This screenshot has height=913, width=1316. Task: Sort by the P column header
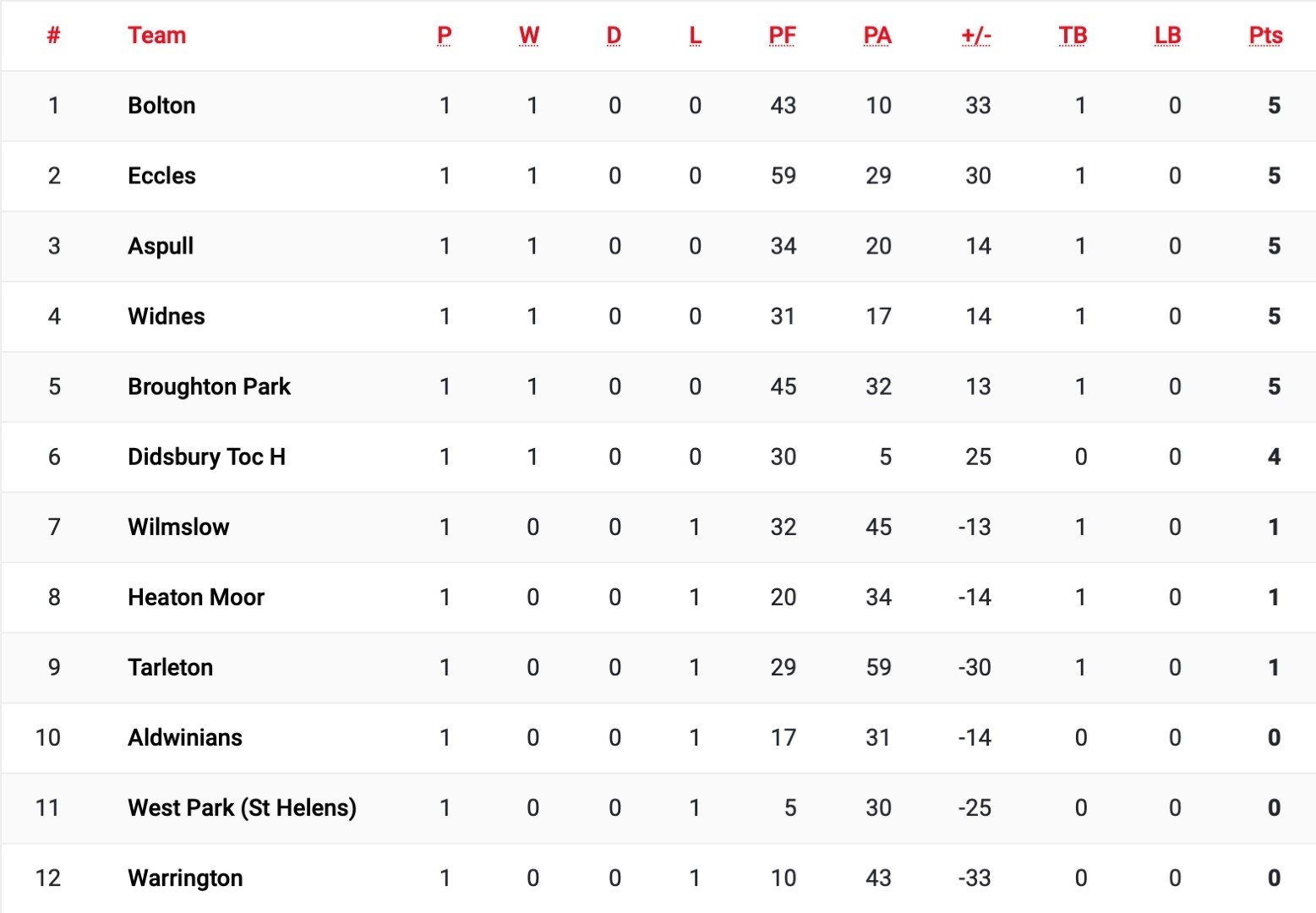pyautogui.click(x=444, y=36)
